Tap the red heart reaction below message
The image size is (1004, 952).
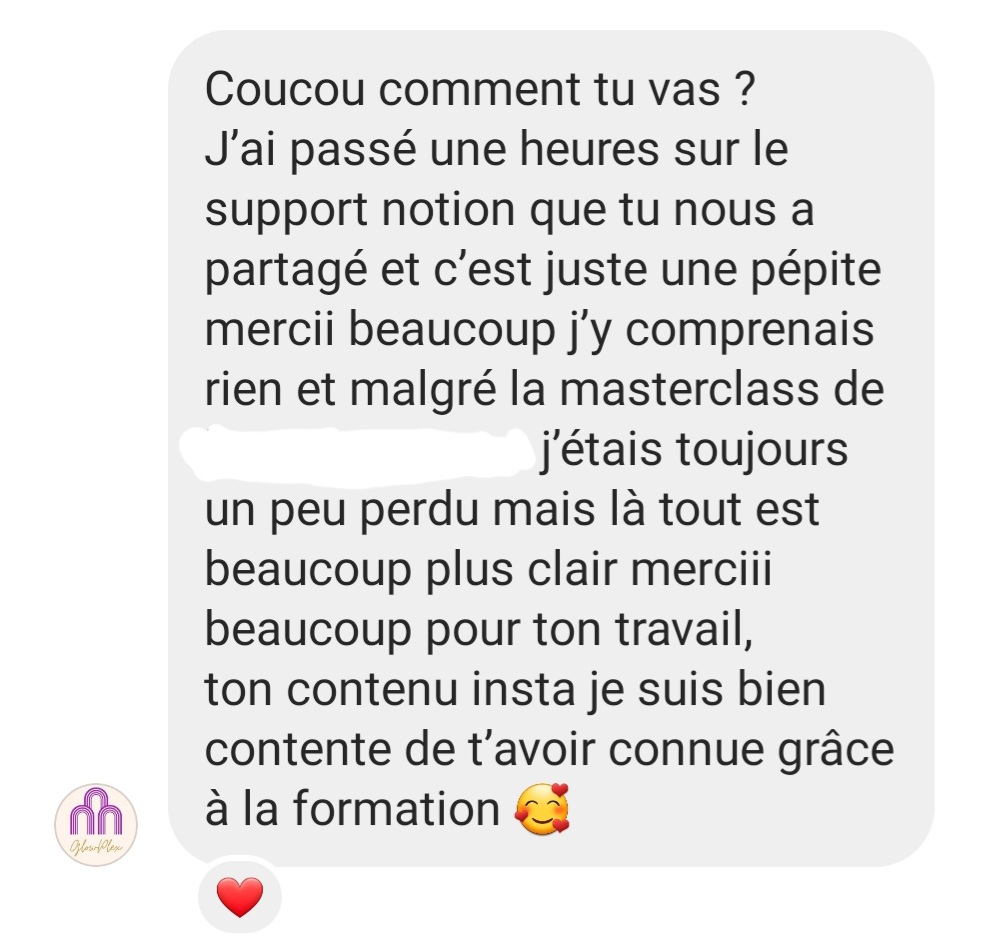point(240,897)
